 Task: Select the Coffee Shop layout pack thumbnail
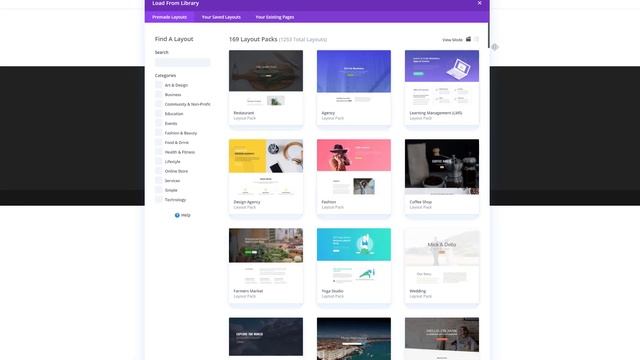pos(442,167)
